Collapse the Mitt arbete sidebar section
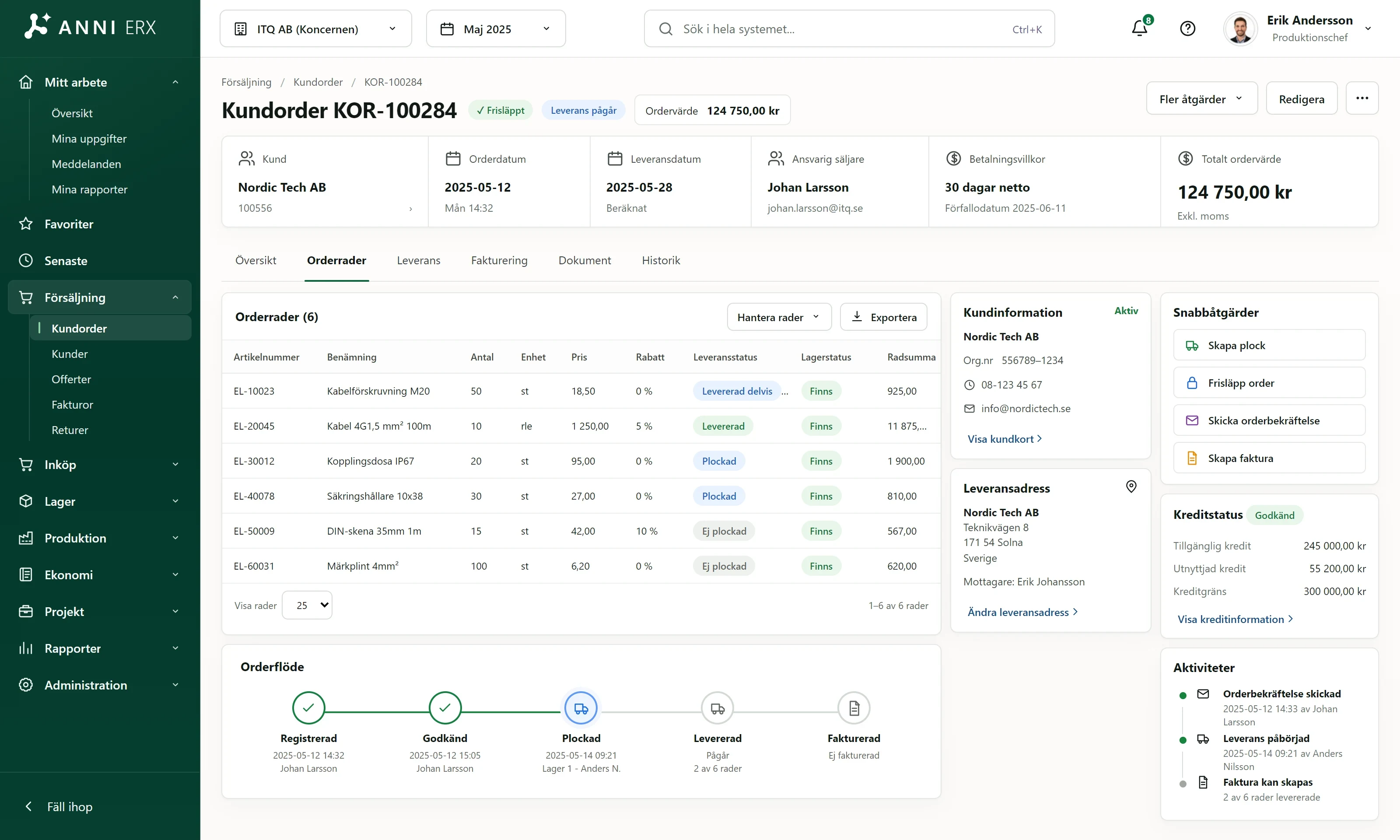1400x840 pixels. tap(100, 82)
